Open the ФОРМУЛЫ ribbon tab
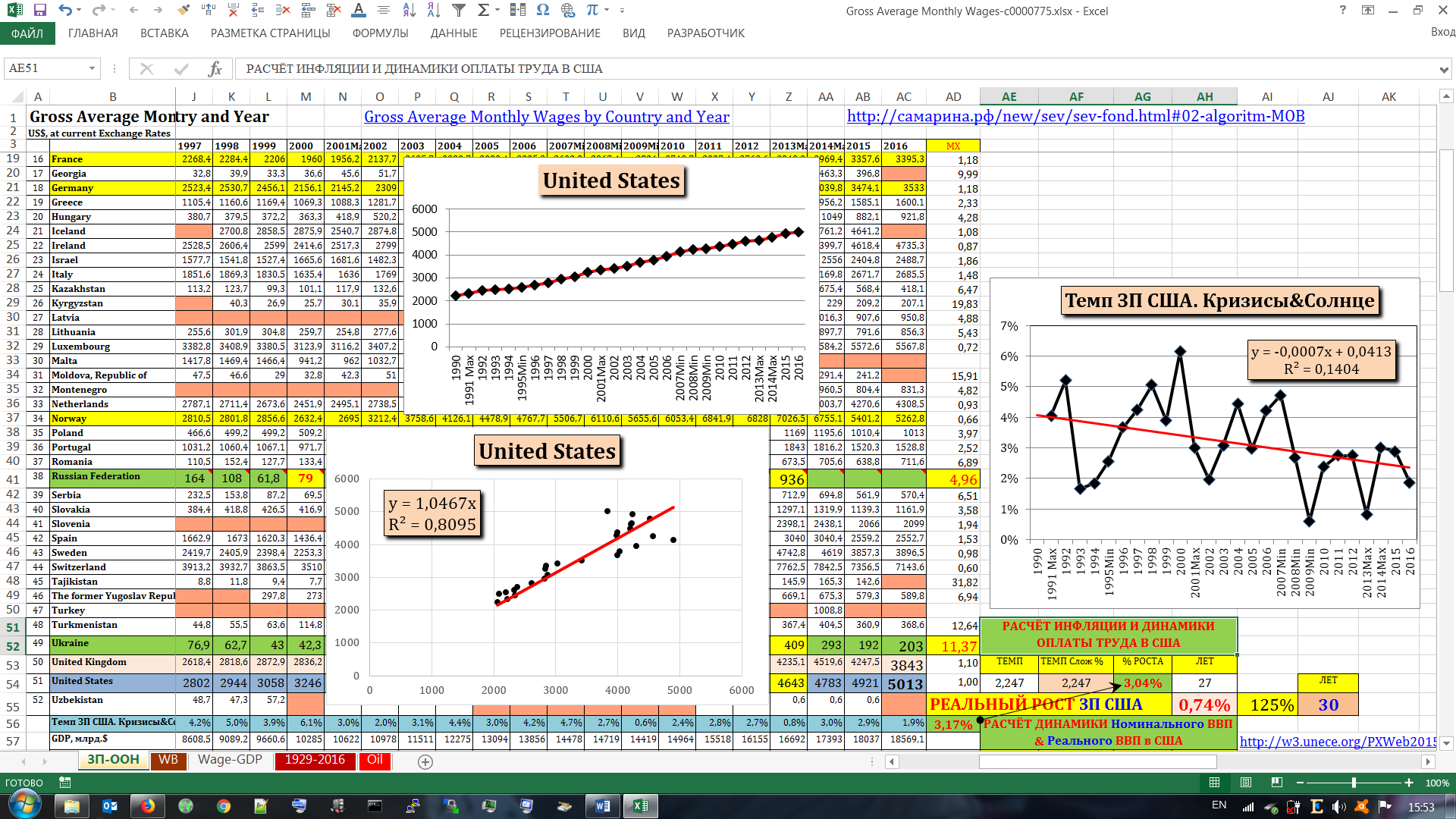Image resolution: width=1456 pixels, height=819 pixels. 380,33
